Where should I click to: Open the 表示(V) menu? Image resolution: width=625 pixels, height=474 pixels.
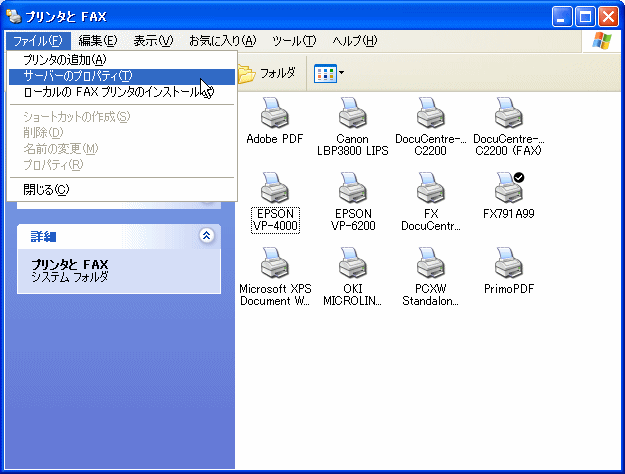153,41
